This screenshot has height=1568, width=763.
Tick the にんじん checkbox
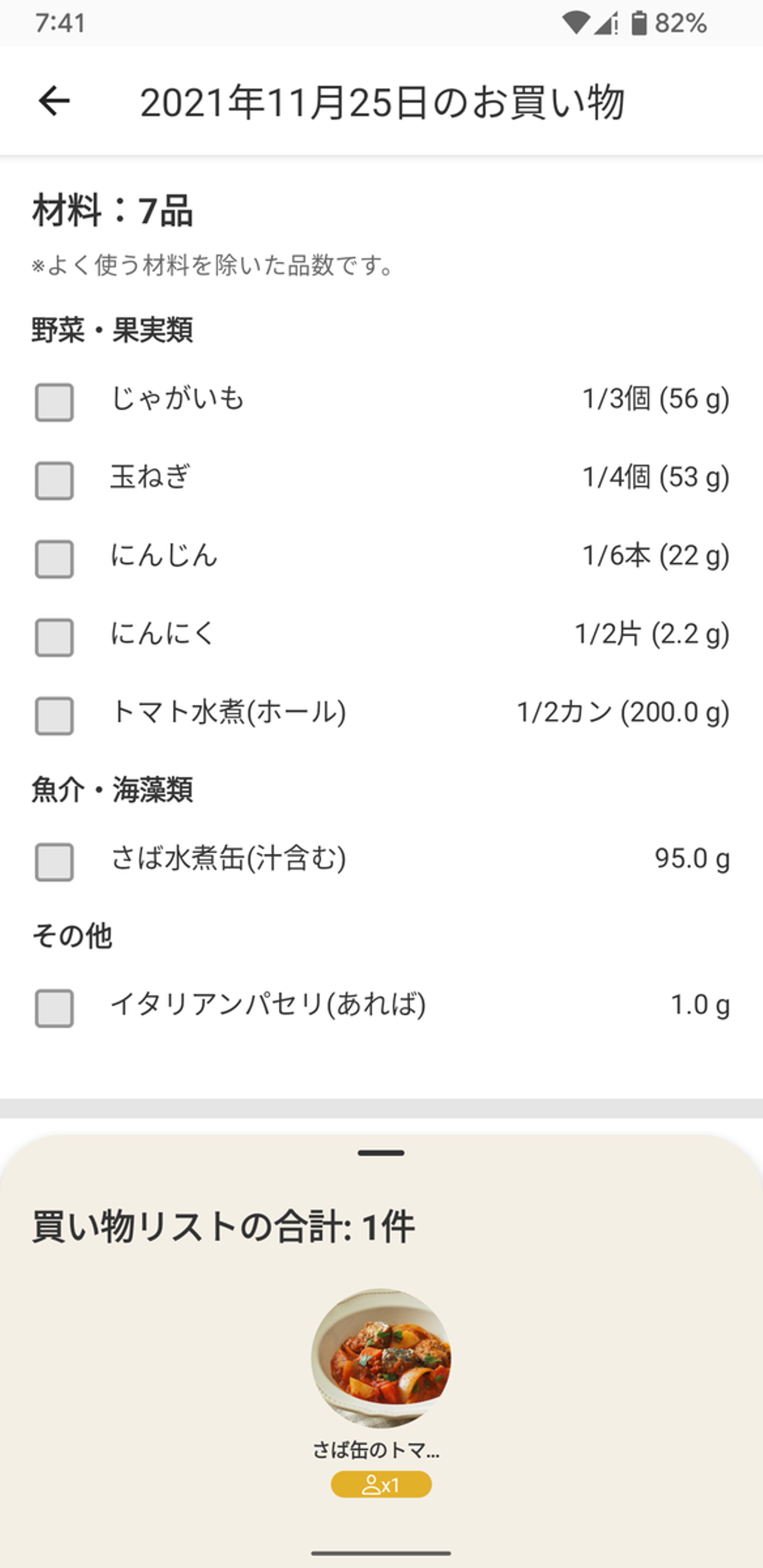click(54, 559)
